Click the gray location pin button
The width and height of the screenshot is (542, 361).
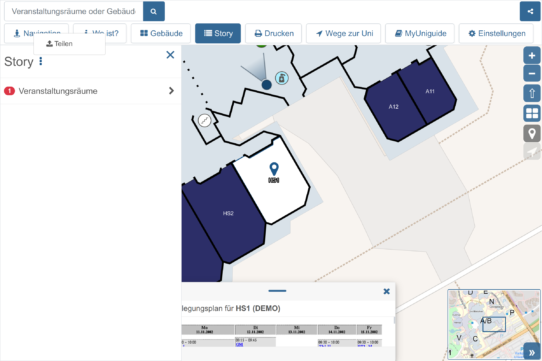[532, 133]
